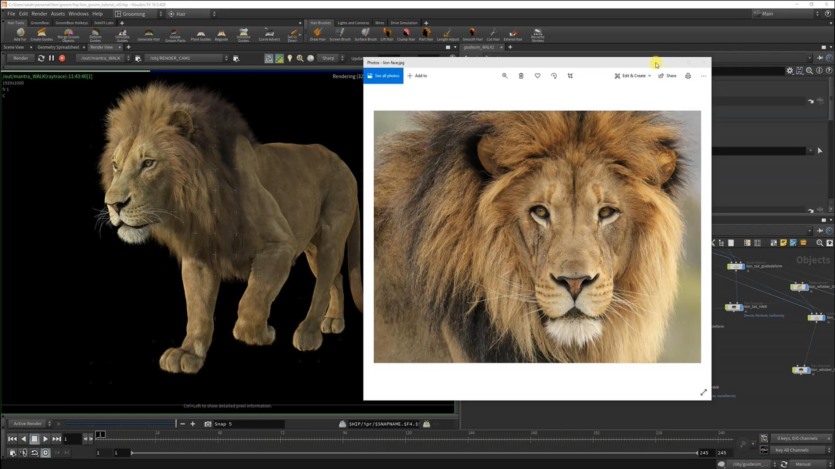Select the Screen Brush tool
This screenshot has height=469, width=835.
[340, 35]
